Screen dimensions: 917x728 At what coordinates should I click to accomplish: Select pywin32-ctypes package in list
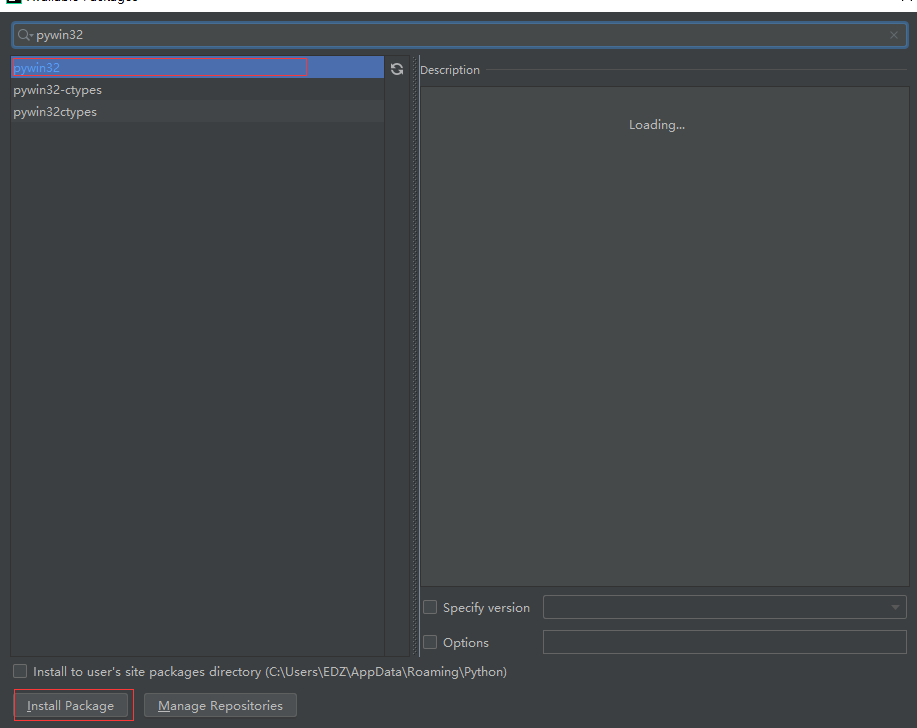[198, 89]
